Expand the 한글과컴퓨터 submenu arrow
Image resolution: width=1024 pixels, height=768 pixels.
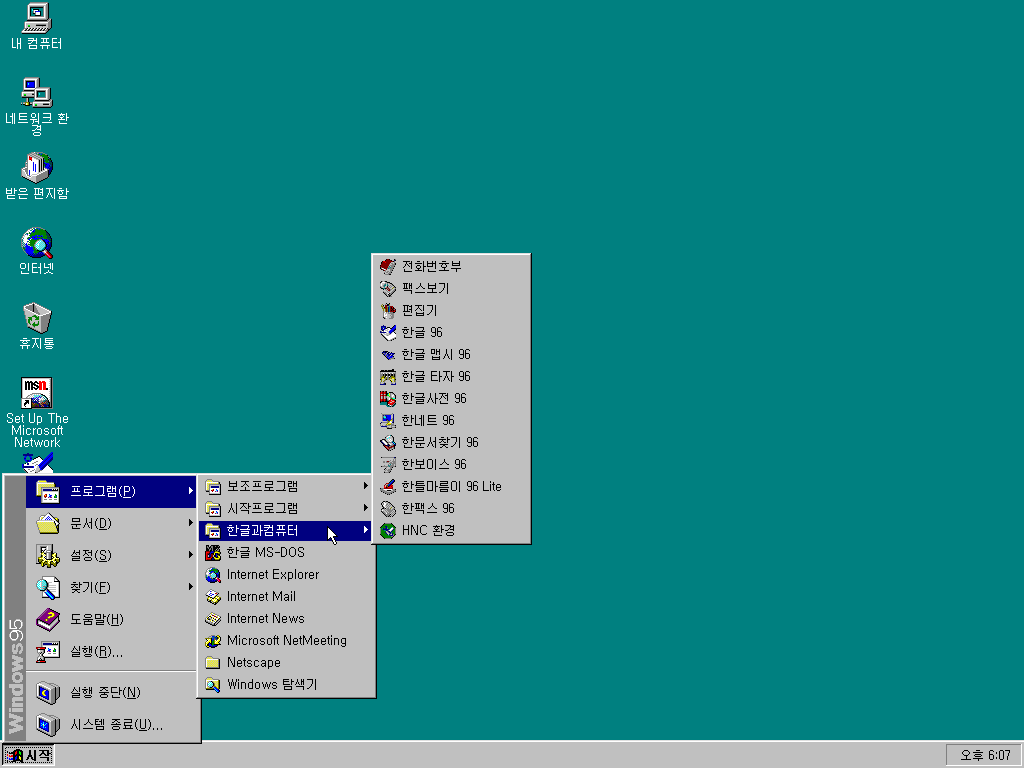(366, 530)
